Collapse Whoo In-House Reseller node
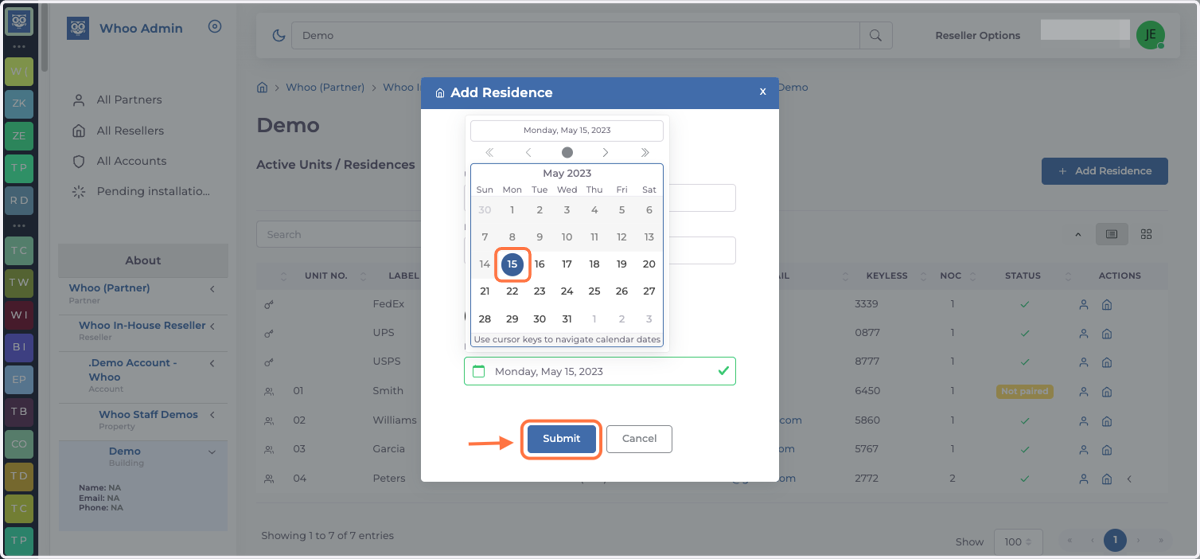 212,327
